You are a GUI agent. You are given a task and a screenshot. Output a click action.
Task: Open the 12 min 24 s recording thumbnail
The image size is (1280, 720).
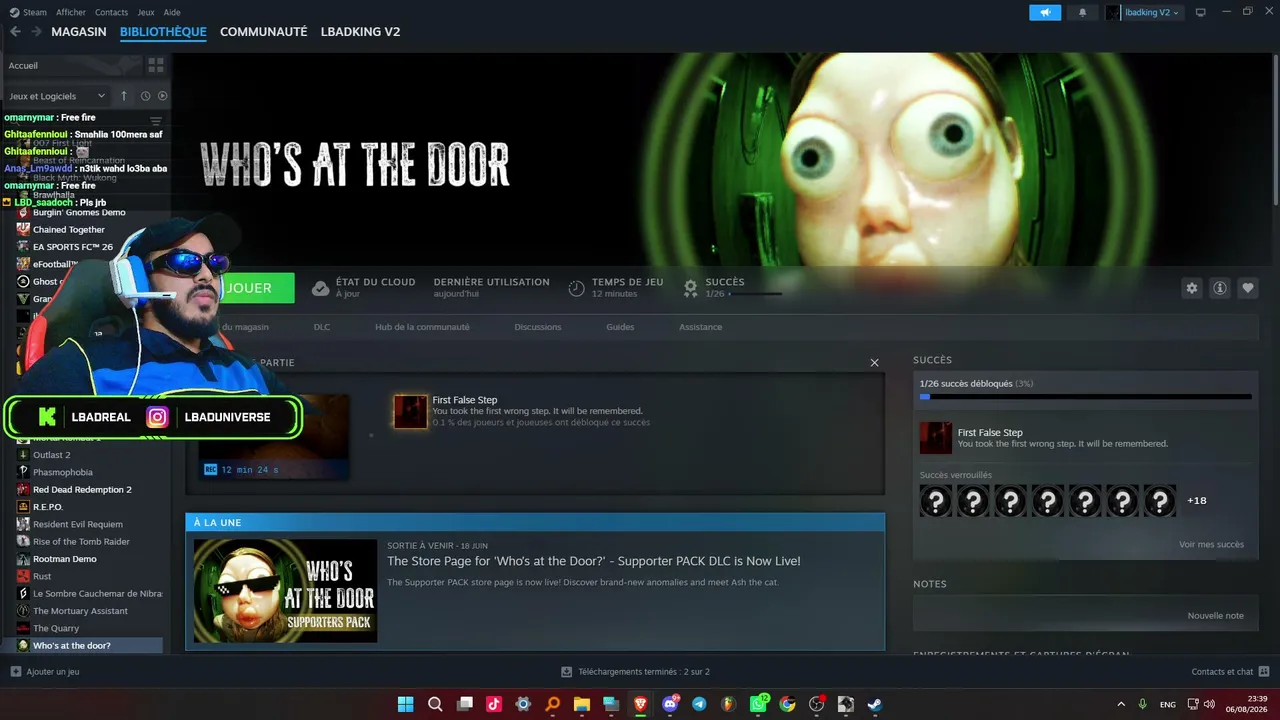(x=274, y=436)
